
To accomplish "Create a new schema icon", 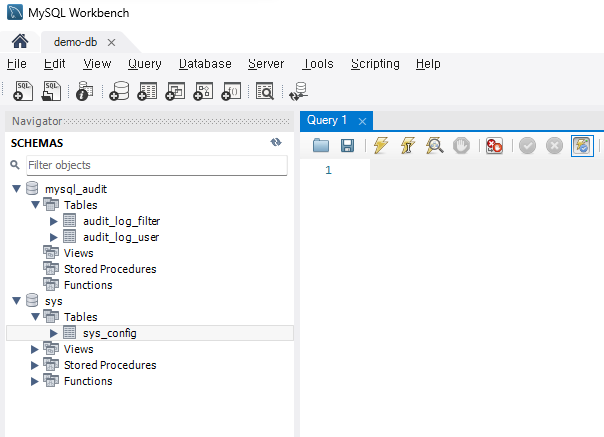I will [x=119, y=91].
